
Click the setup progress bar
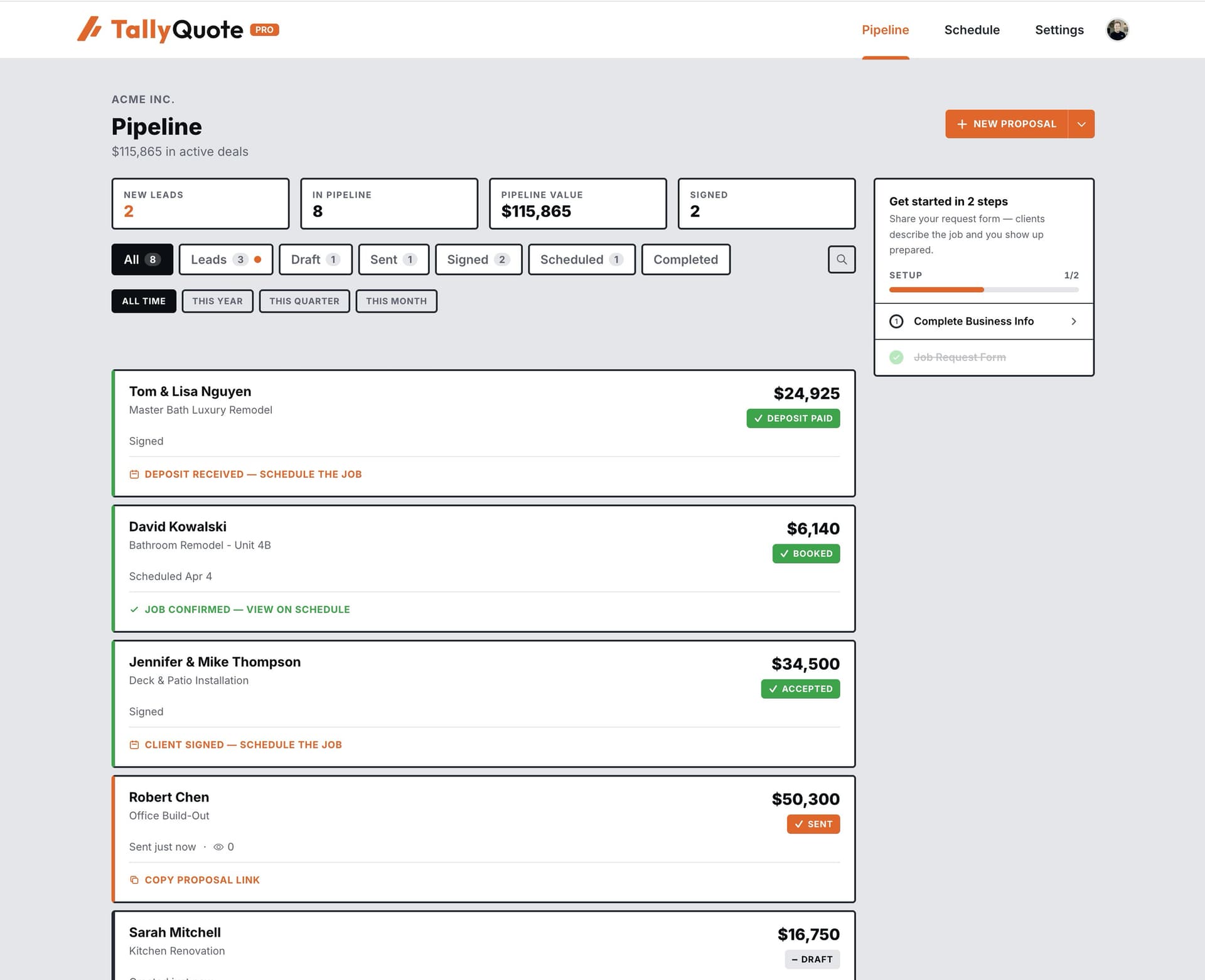(x=983, y=289)
